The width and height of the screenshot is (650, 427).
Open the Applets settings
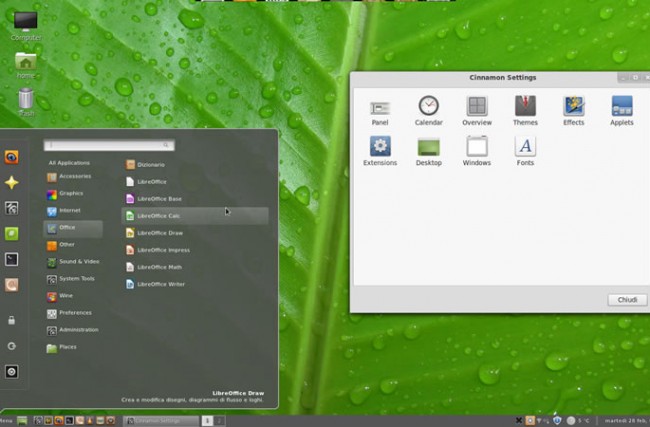[622, 107]
